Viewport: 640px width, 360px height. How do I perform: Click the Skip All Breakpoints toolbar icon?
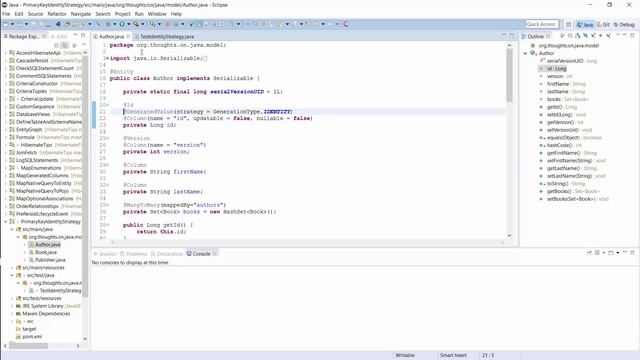(98, 24)
